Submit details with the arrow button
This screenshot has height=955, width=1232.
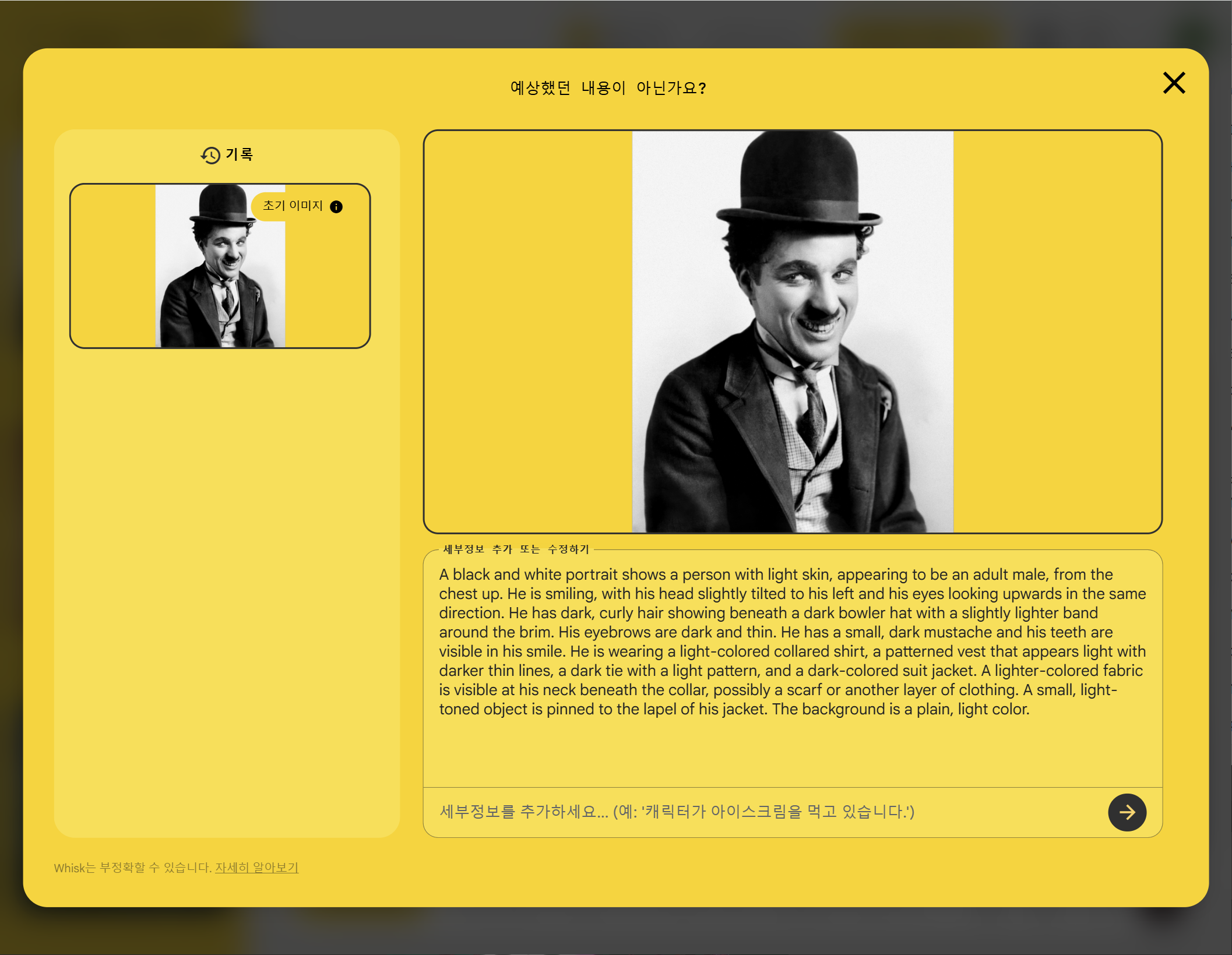click(x=1127, y=812)
